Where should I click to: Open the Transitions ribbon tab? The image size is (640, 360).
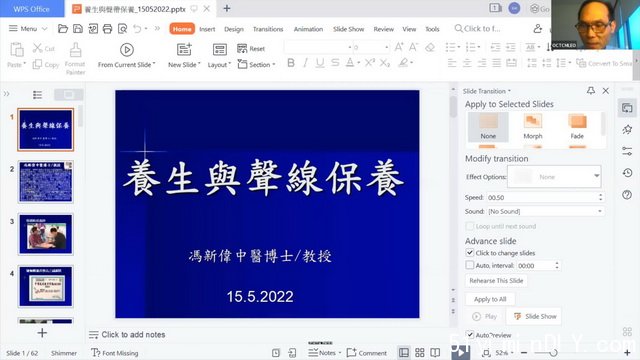(x=268, y=29)
